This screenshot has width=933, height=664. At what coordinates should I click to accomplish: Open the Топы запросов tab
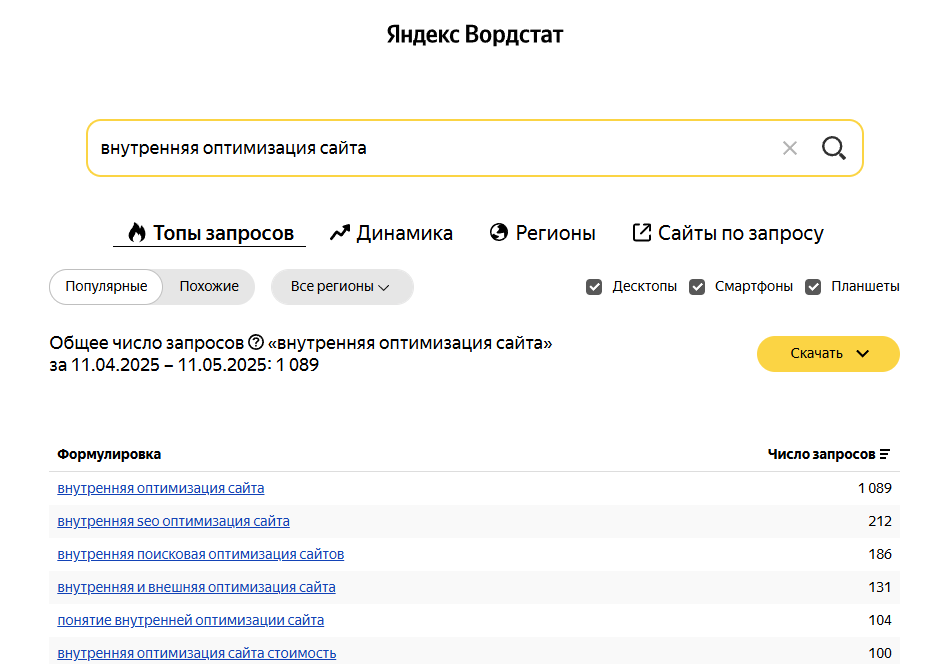coord(210,233)
